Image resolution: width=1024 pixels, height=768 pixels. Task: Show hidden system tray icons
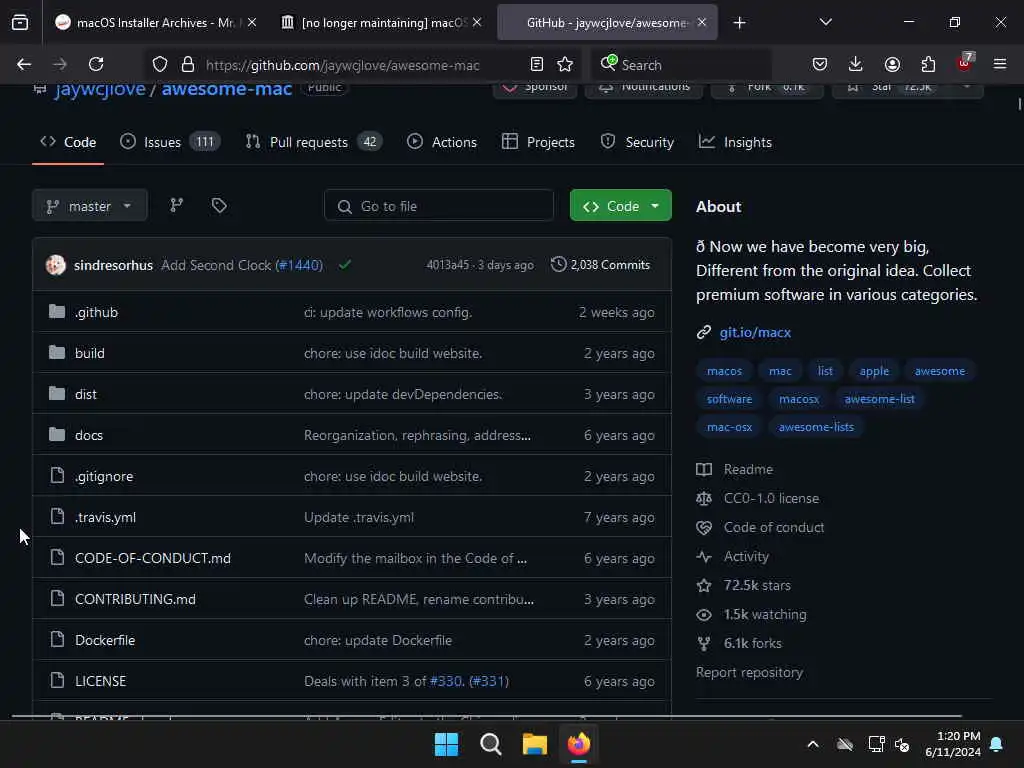click(813, 744)
